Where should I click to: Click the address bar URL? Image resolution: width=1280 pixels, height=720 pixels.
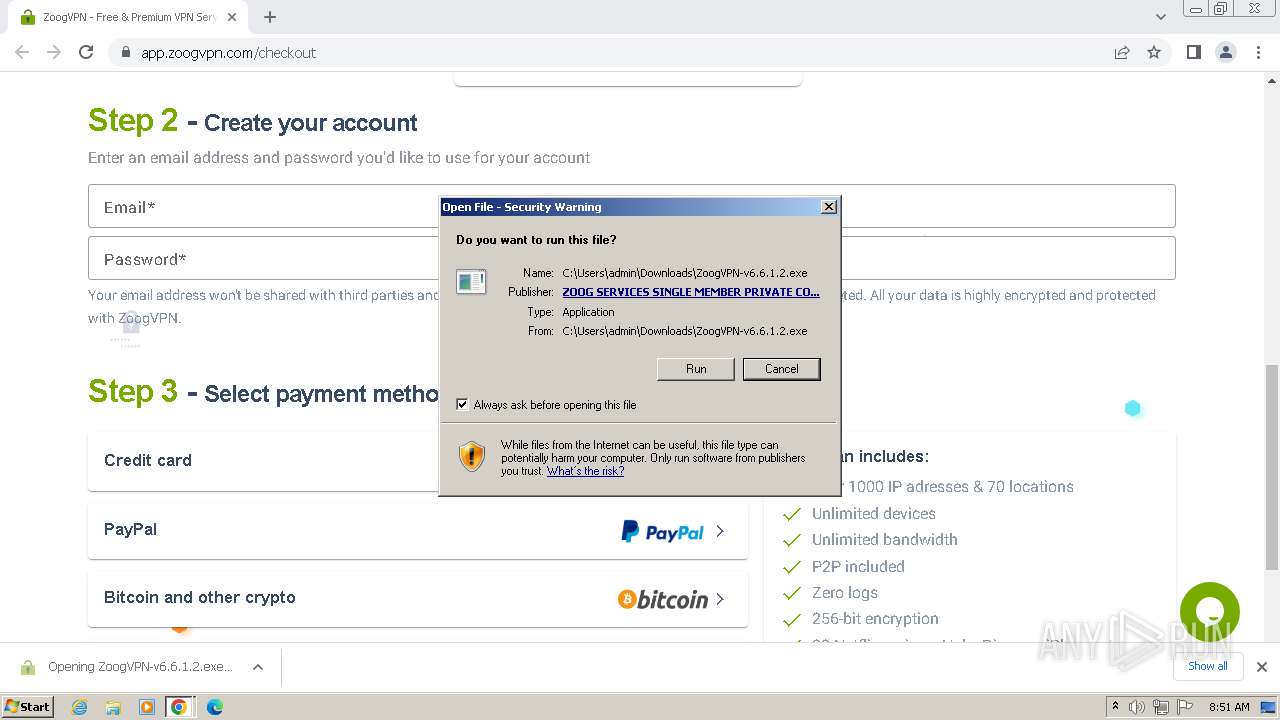pyautogui.click(x=228, y=53)
